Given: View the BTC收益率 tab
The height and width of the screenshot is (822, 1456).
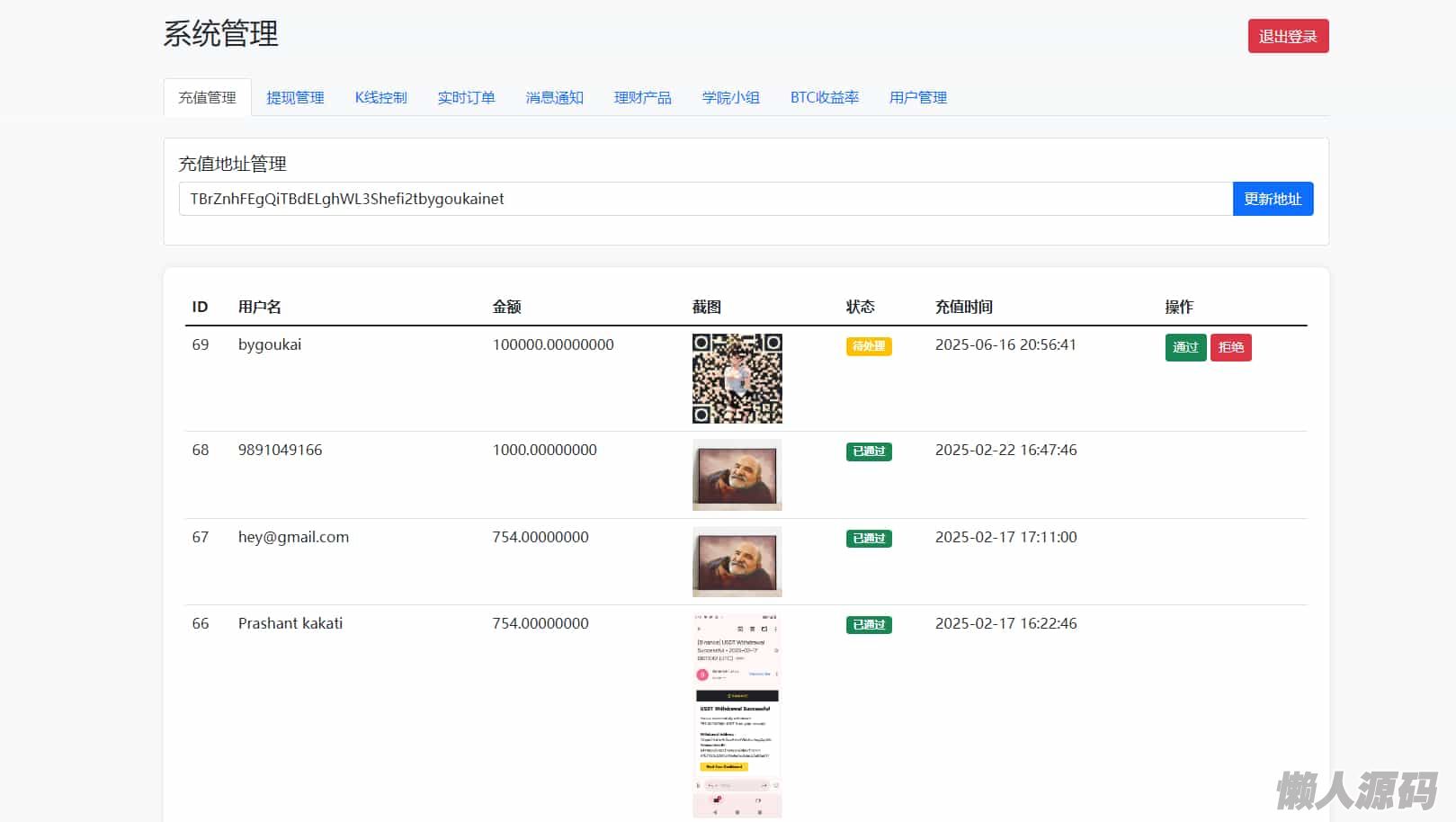Looking at the screenshot, I should pyautogui.click(x=824, y=97).
